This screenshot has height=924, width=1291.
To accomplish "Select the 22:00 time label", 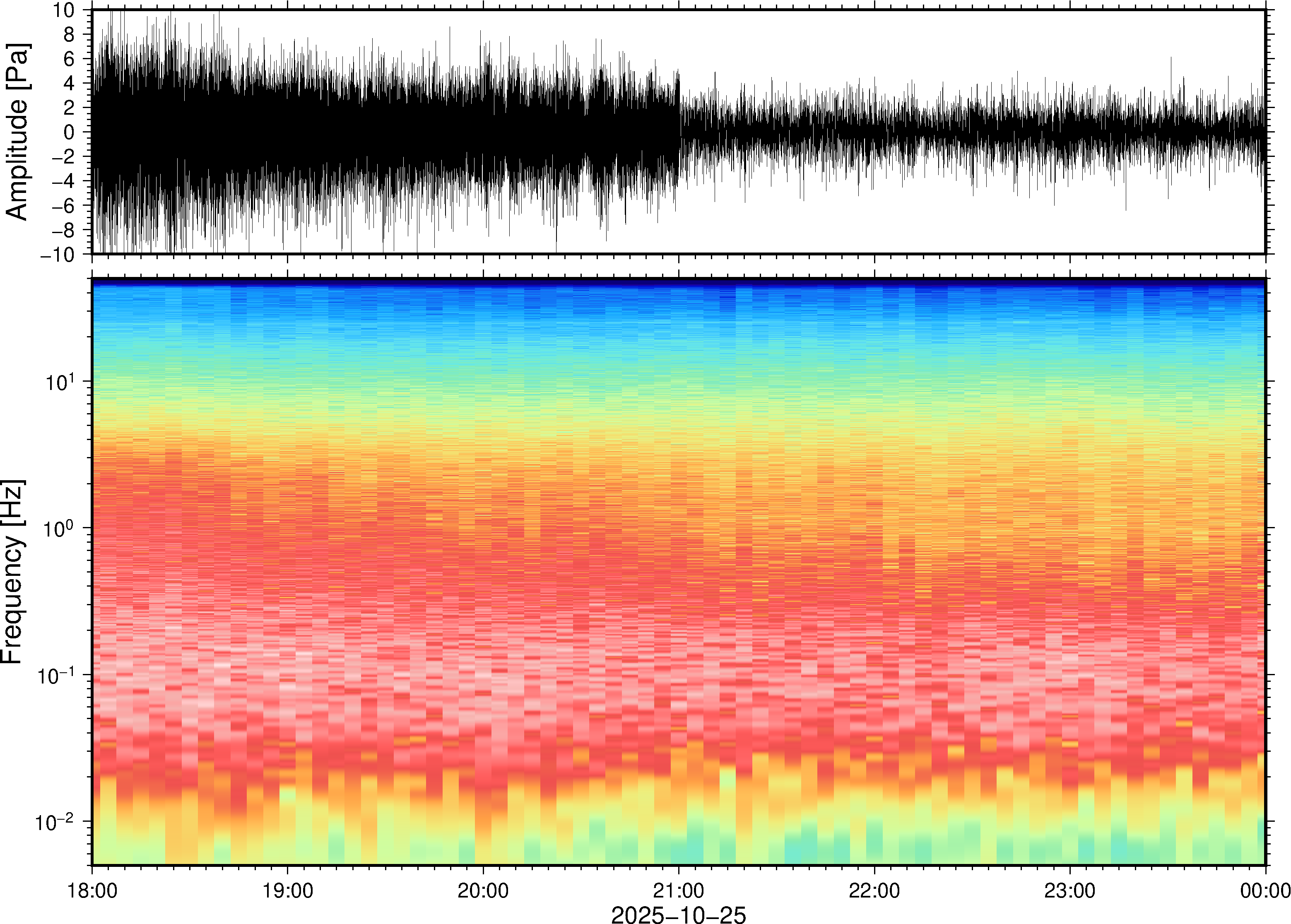I will click(874, 890).
